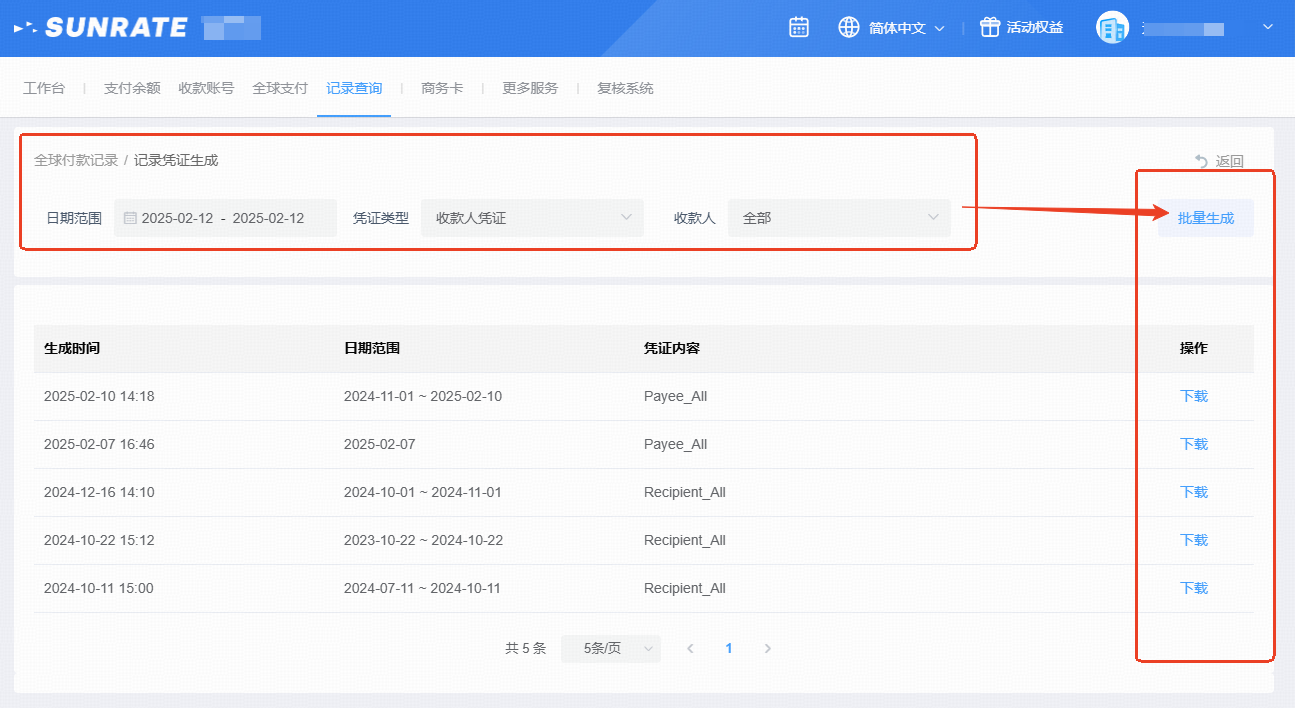
Task: Click the gift icon for 活动权益
Action: tap(989, 28)
